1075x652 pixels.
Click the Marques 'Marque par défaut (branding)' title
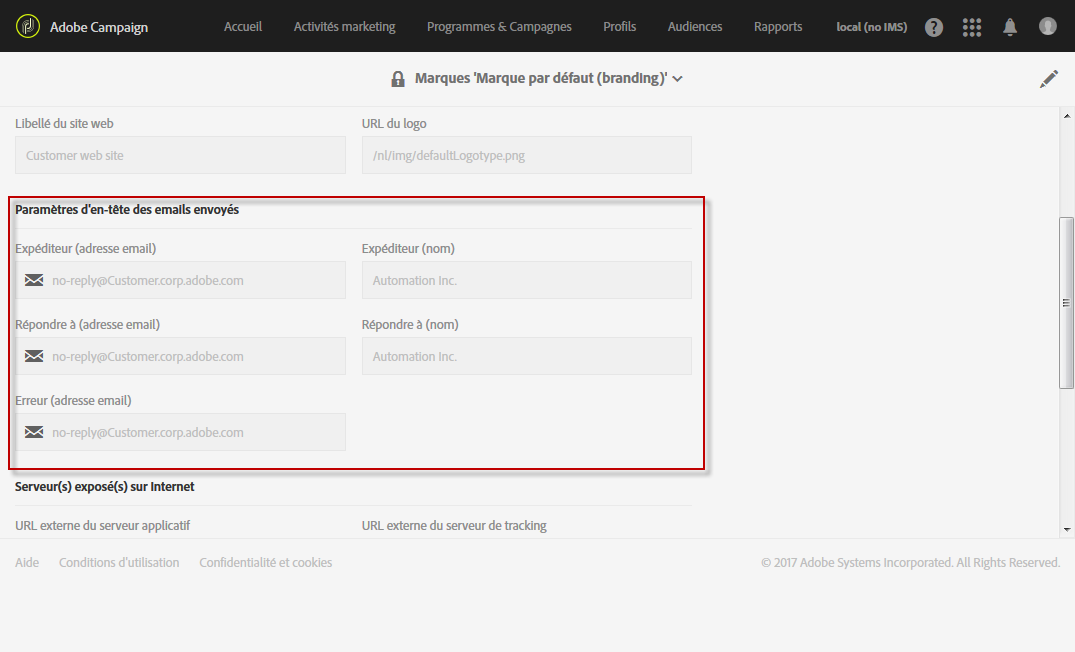[x=541, y=78]
